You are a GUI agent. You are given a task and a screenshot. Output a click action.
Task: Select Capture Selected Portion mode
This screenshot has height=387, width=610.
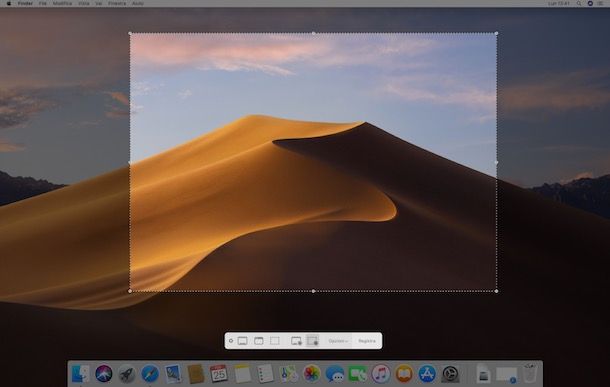tap(275, 341)
